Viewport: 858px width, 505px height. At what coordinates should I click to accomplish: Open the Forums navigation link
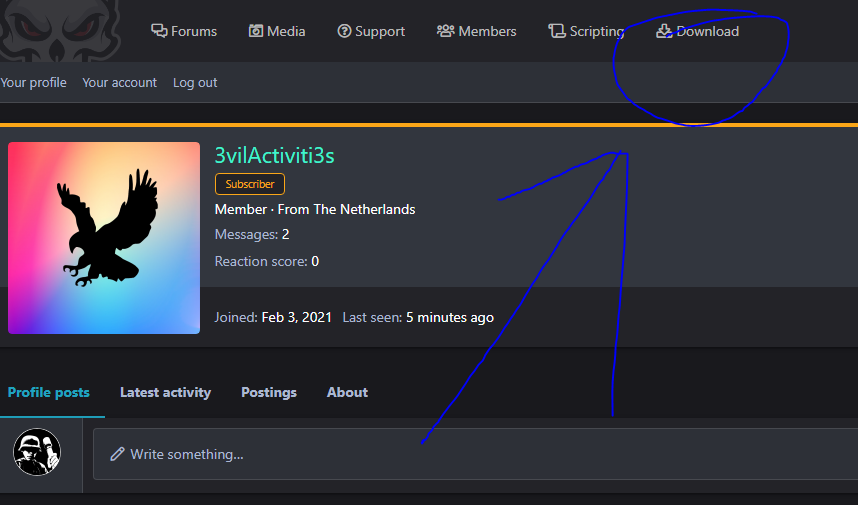pyautogui.click(x=184, y=31)
